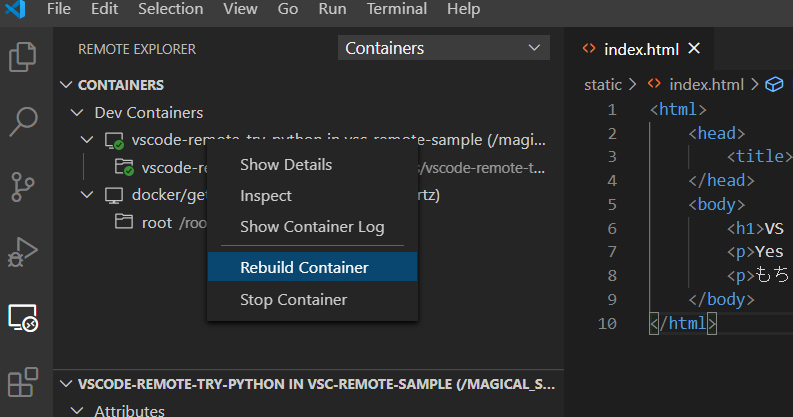The width and height of the screenshot is (793, 417).
Task: Click the <html> opening tag on line 1
Action: coord(678,109)
